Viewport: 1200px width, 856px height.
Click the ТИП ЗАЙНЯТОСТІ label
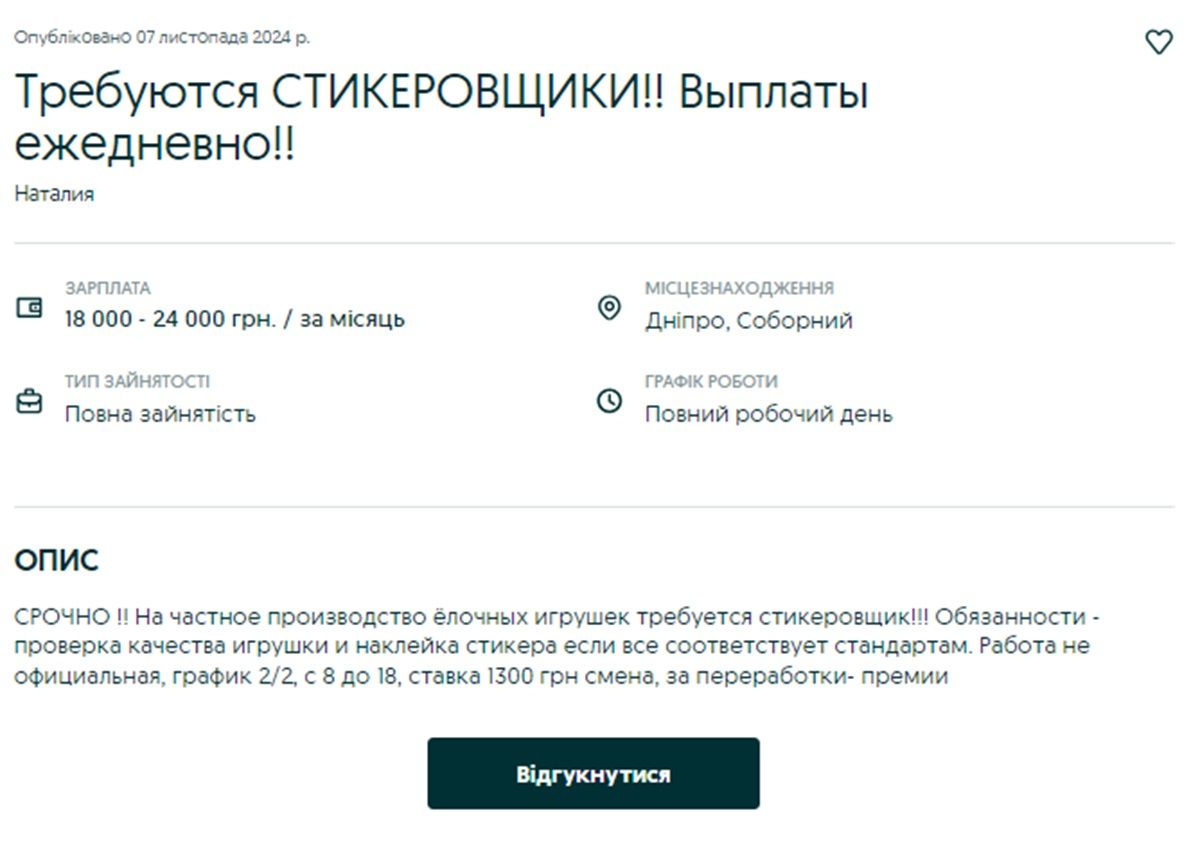pos(137,382)
